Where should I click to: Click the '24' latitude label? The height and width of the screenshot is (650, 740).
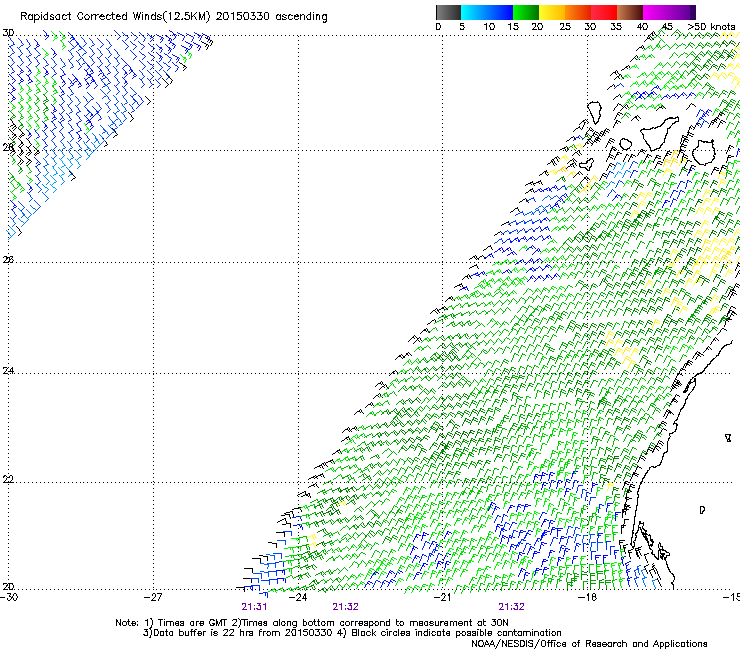pyautogui.click(x=8, y=371)
